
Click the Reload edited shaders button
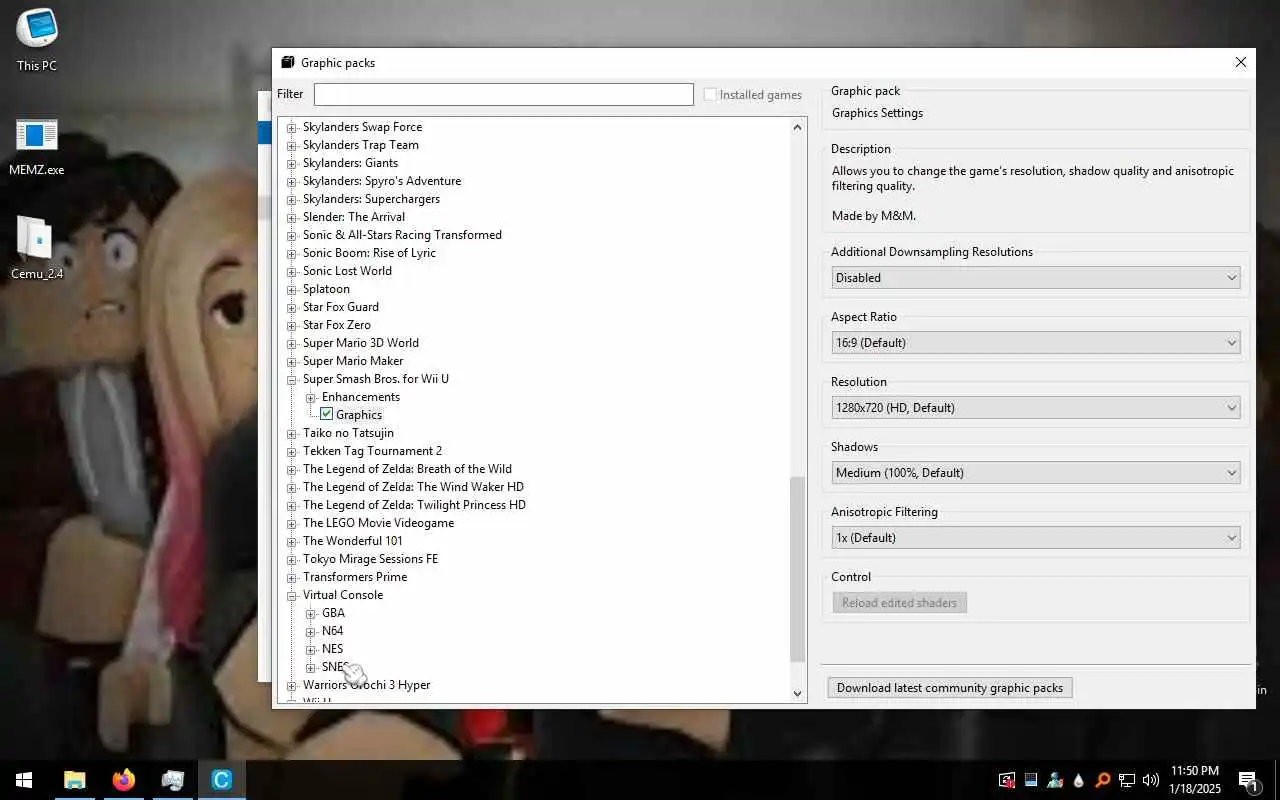click(x=899, y=603)
